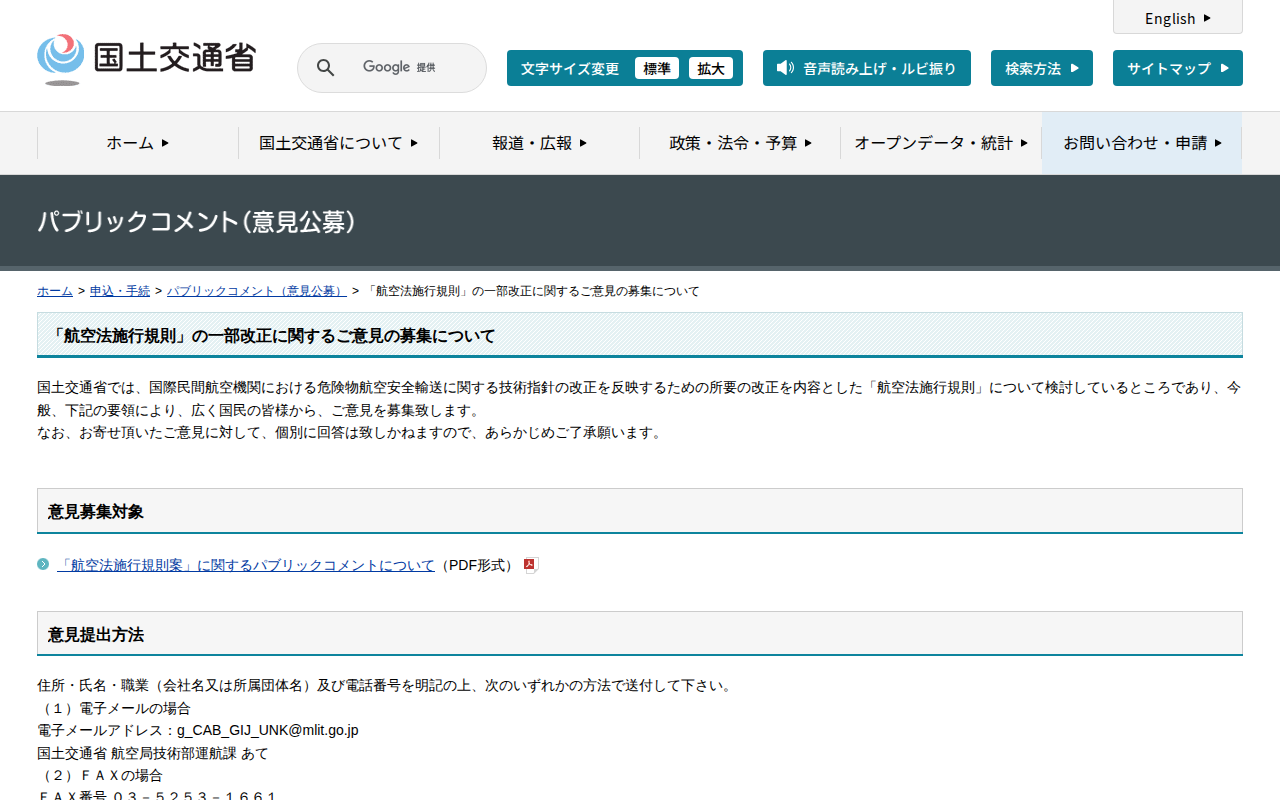Click the search magnifier icon
This screenshot has width=1280, height=800.
coord(325,68)
